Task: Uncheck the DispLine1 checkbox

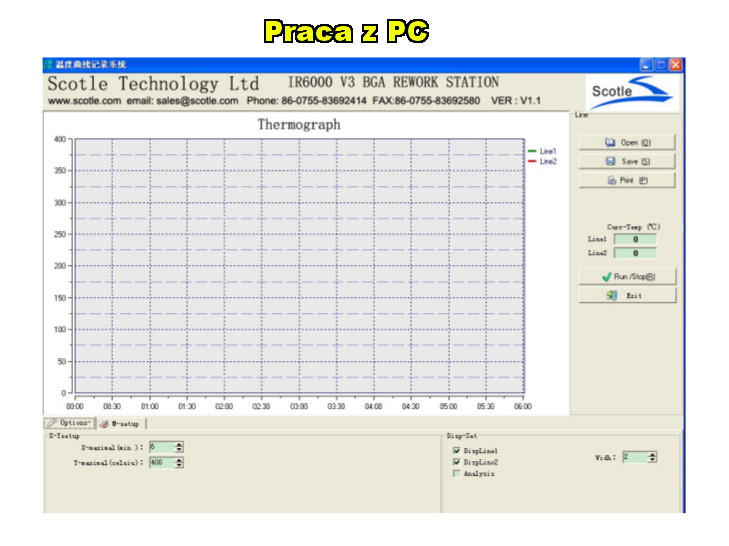Action: click(x=457, y=451)
